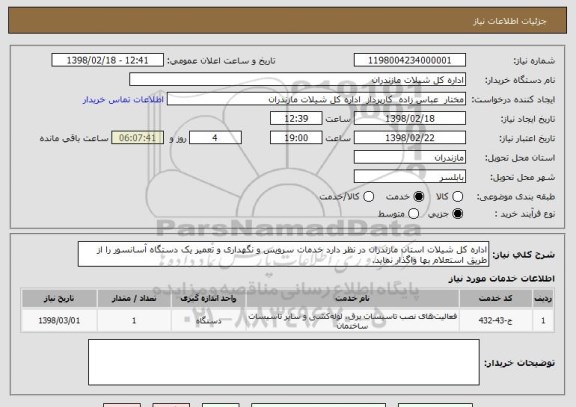The height and width of the screenshot is (407, 576).
Task: Click the creation time field 12:39
Action: point(296,118)
